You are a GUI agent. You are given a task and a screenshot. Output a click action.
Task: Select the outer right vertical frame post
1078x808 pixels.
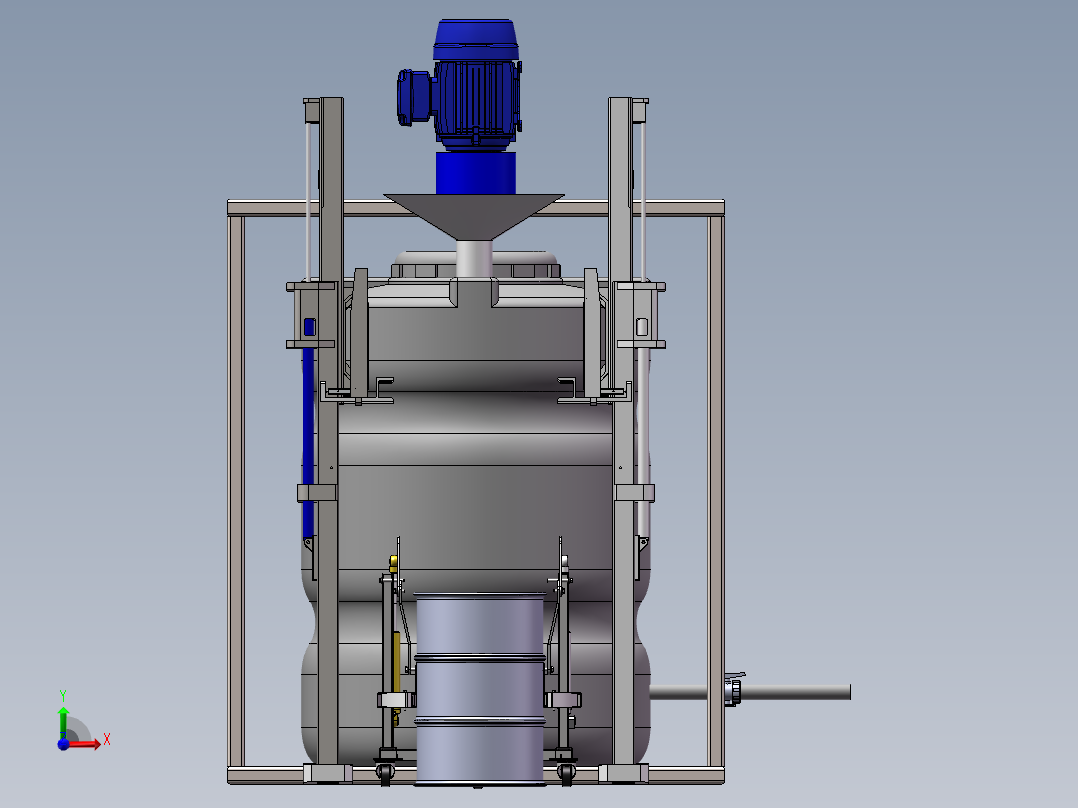click(x=715, y=491)
